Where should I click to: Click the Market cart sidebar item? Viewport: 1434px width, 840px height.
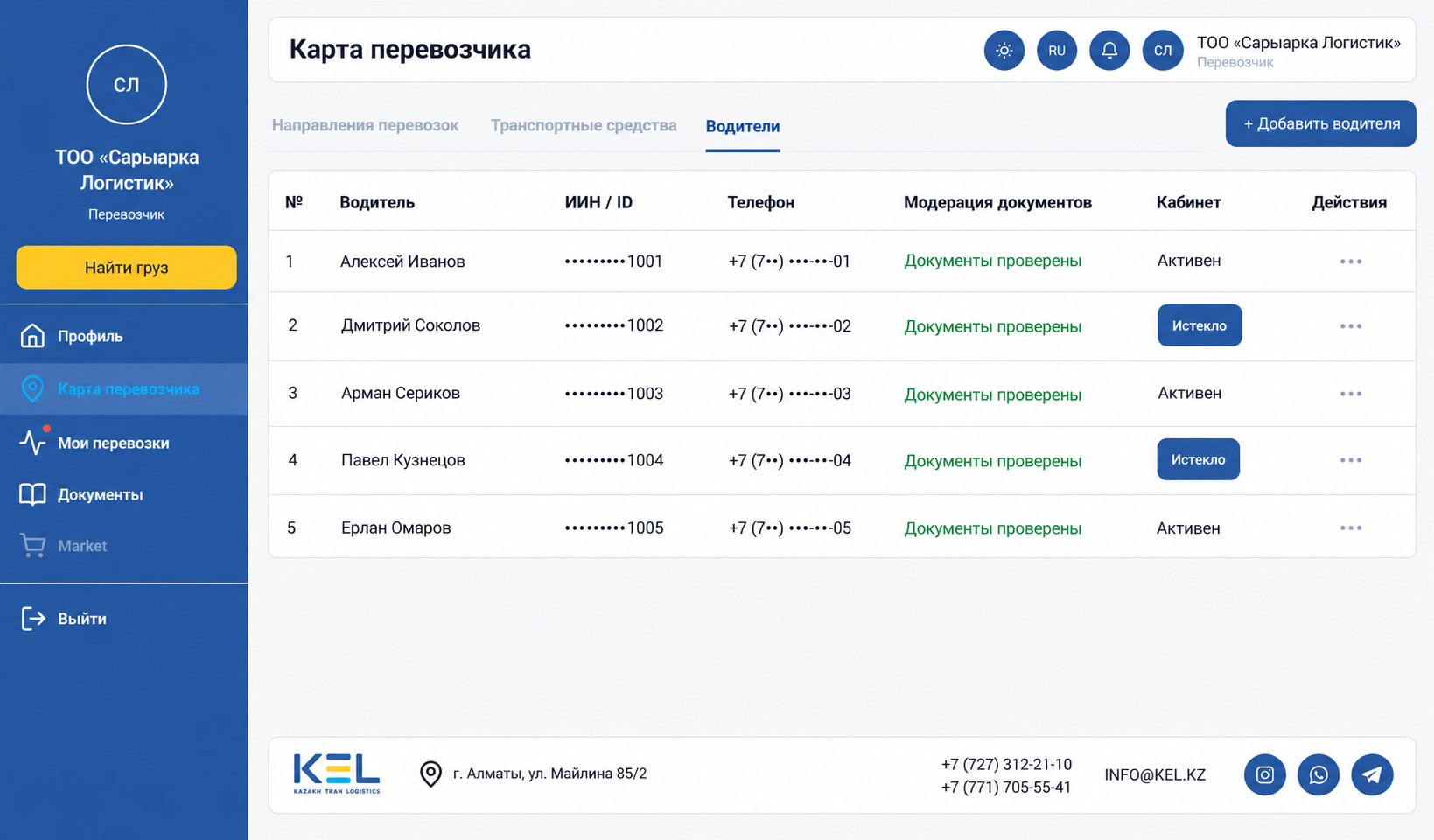[124, 546]
